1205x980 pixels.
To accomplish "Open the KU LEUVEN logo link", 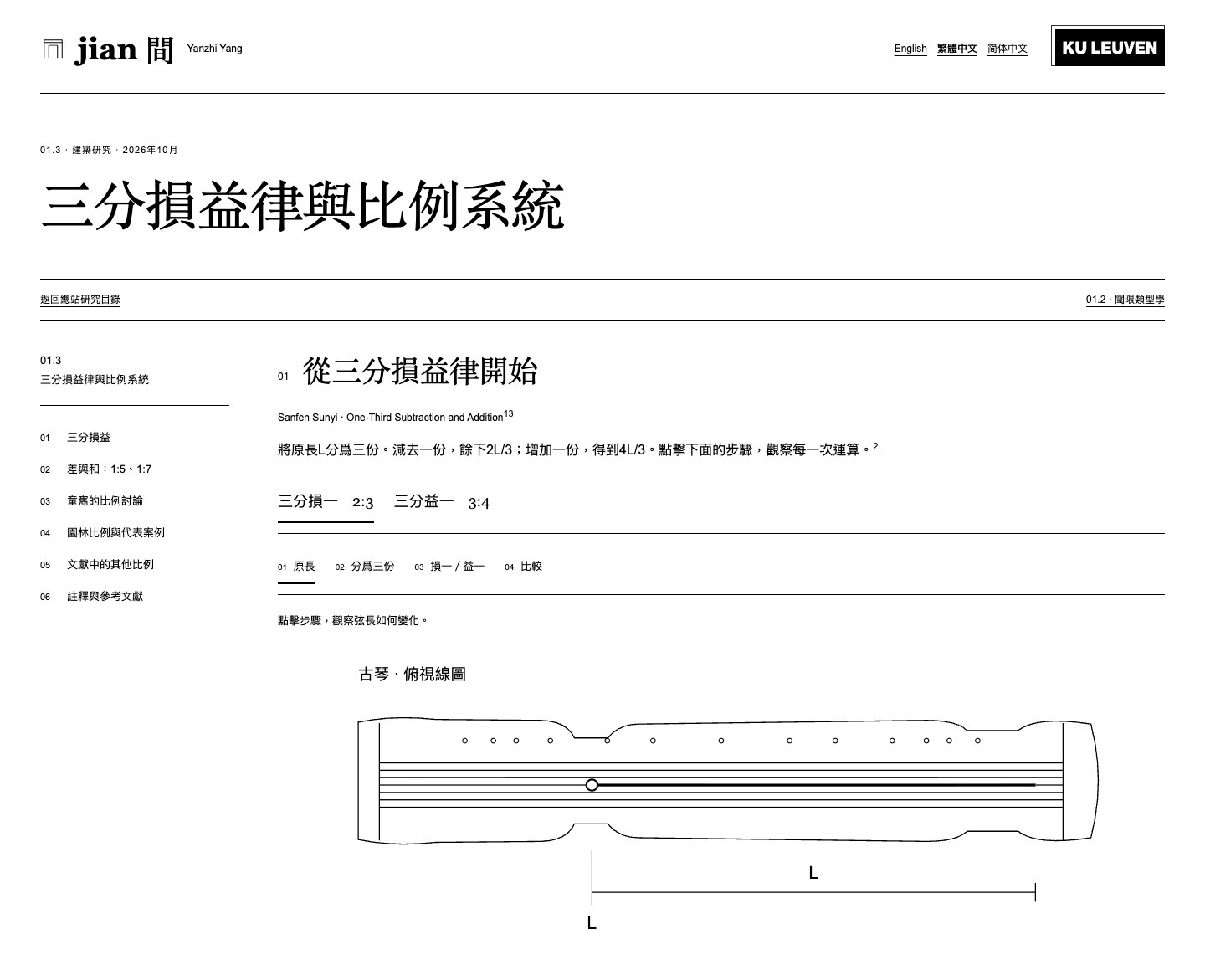I will (1108, 47).
